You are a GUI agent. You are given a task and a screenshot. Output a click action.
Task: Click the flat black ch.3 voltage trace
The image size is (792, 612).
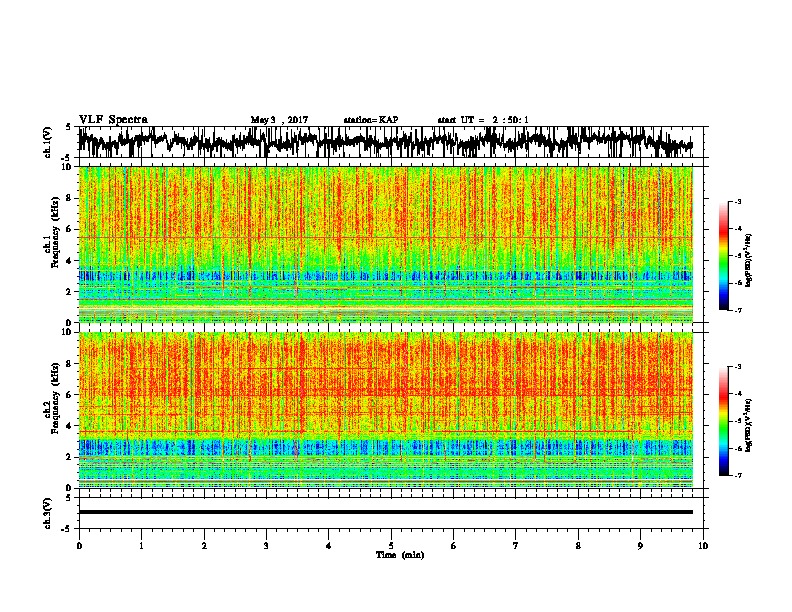point(385,512)
